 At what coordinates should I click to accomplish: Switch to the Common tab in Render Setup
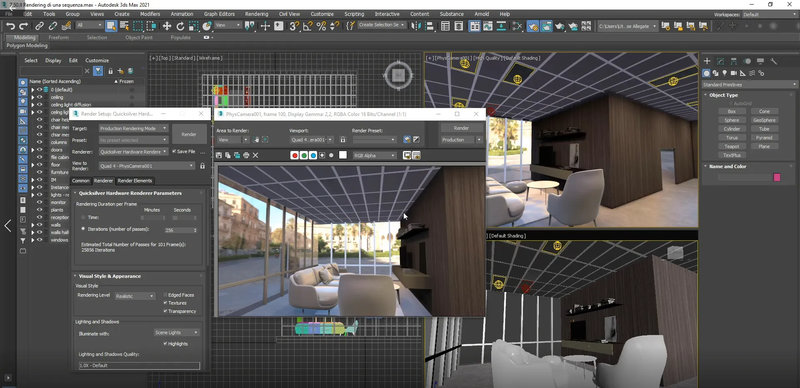click(81, 181)
